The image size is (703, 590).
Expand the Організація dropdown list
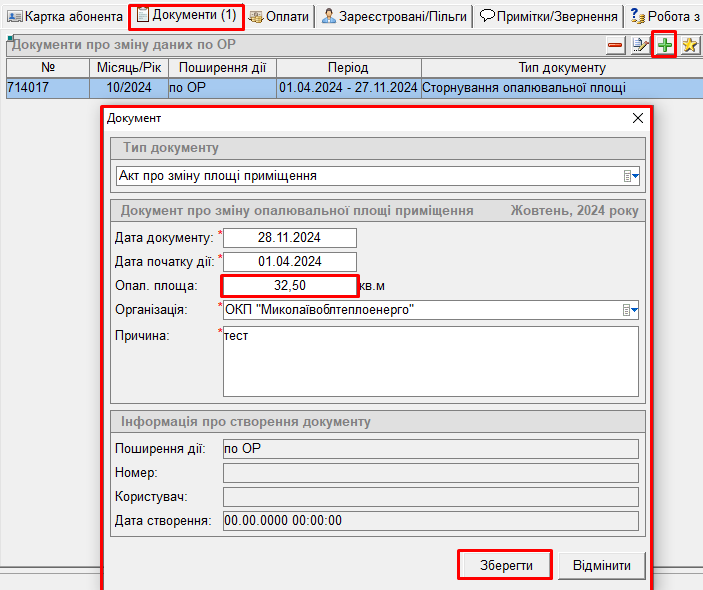(631, 310)
